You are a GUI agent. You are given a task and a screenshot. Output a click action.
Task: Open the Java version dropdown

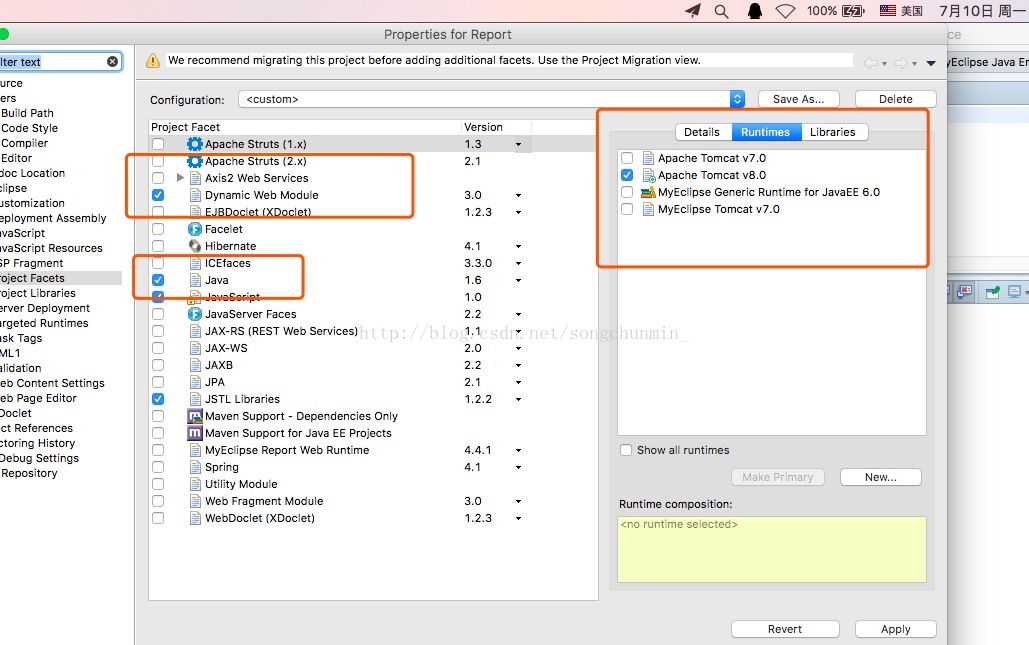518,281
